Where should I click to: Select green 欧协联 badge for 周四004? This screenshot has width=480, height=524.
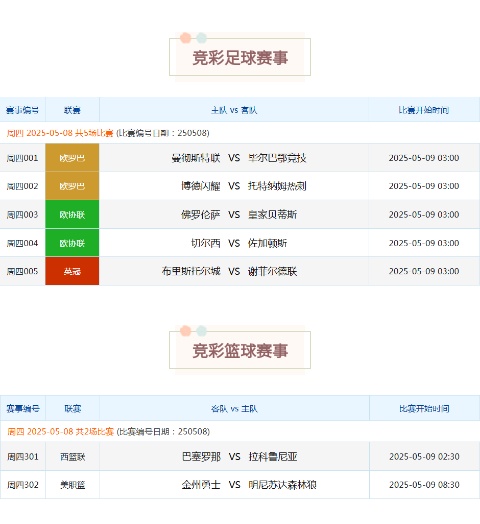pos(72,243)
